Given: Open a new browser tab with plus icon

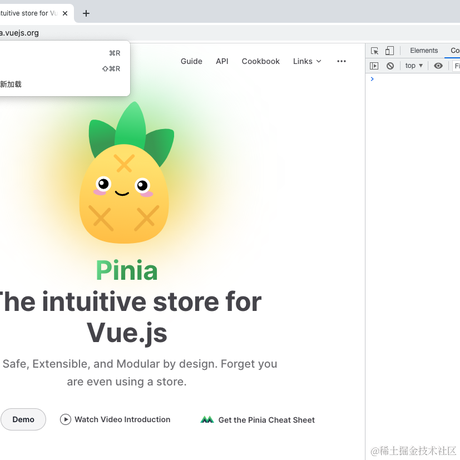Looking at the screenshot, I should [86, 13].
